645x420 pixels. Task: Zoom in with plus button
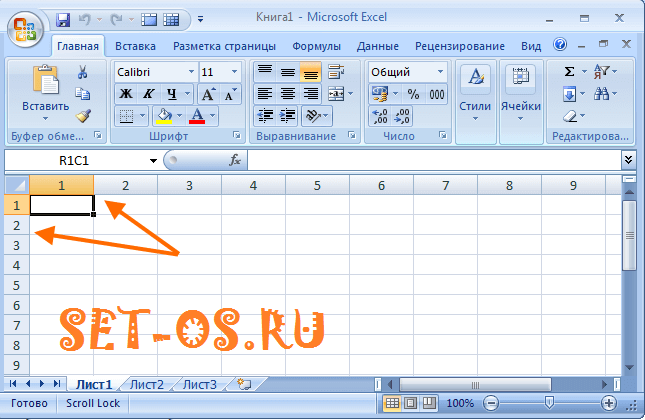pos(608,403)
